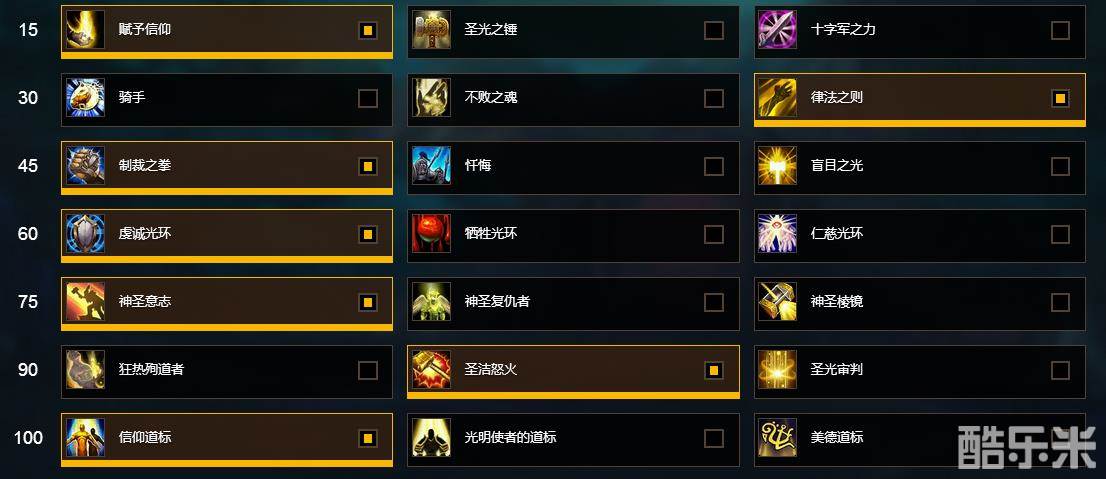The width and height of the screenshot is (1106, 479).
Task: Click the 赋予信仰 talent icon
Action: point(85,30)
